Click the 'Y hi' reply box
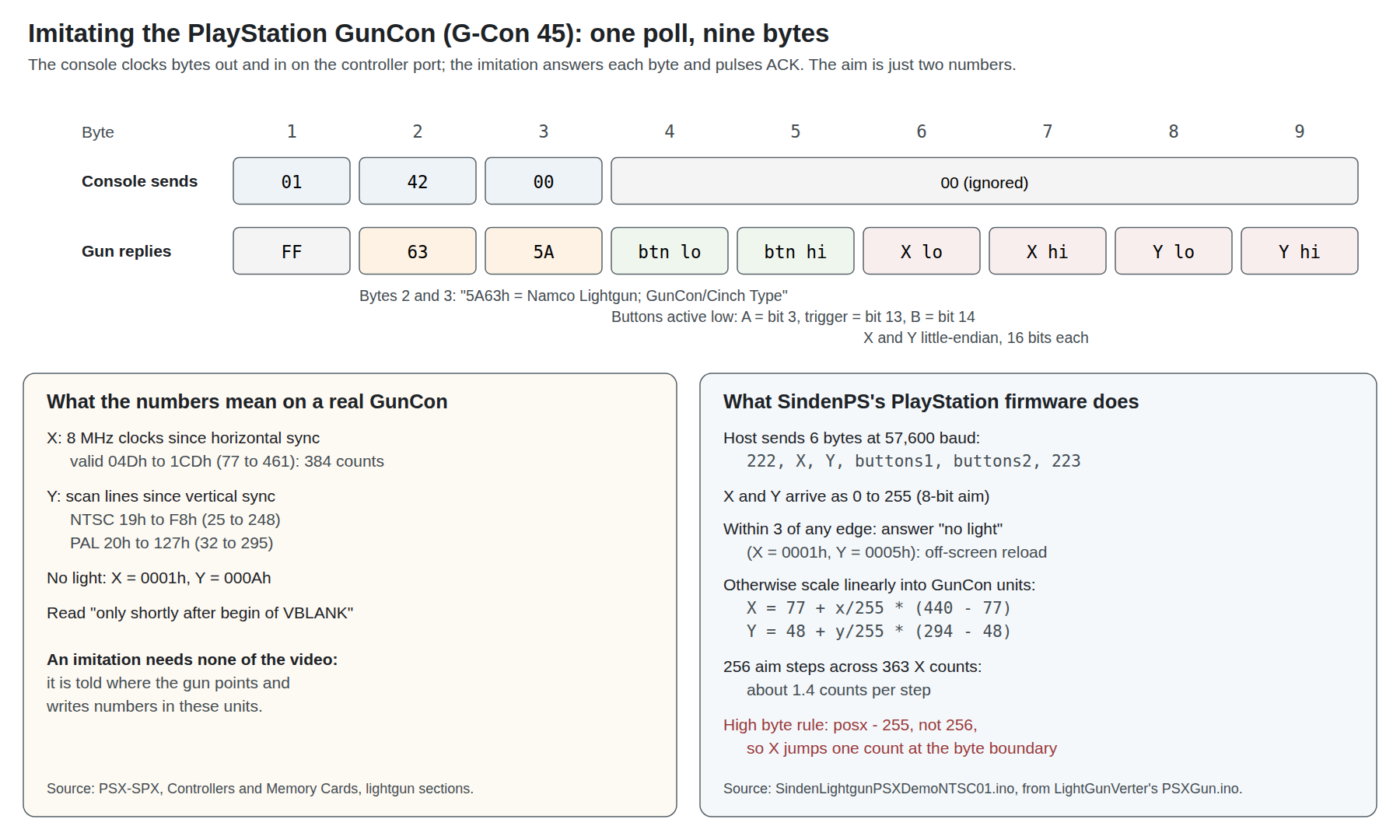This screenshot has height=840, width=1400. tap(1300, 251)
